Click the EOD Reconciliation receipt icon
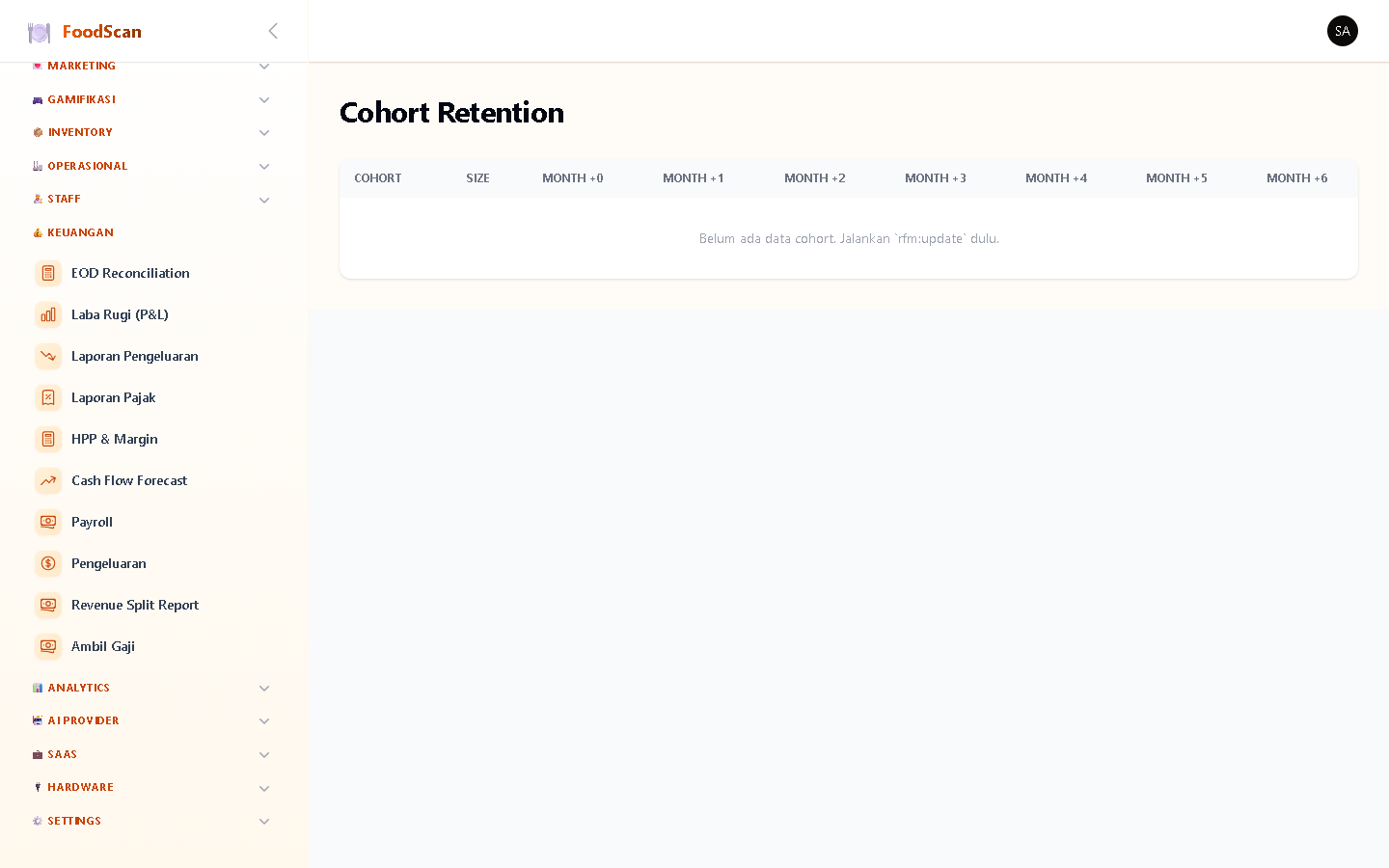 (48, 273)
